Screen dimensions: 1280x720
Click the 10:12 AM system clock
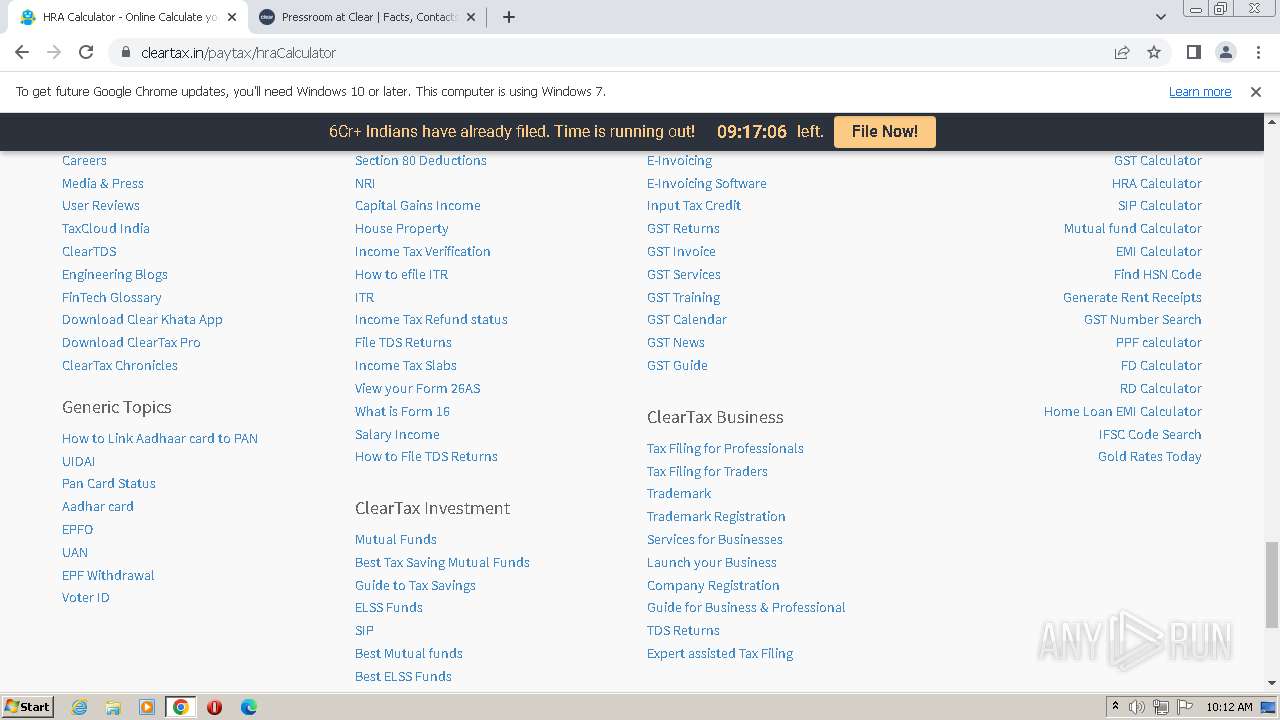1229,707
